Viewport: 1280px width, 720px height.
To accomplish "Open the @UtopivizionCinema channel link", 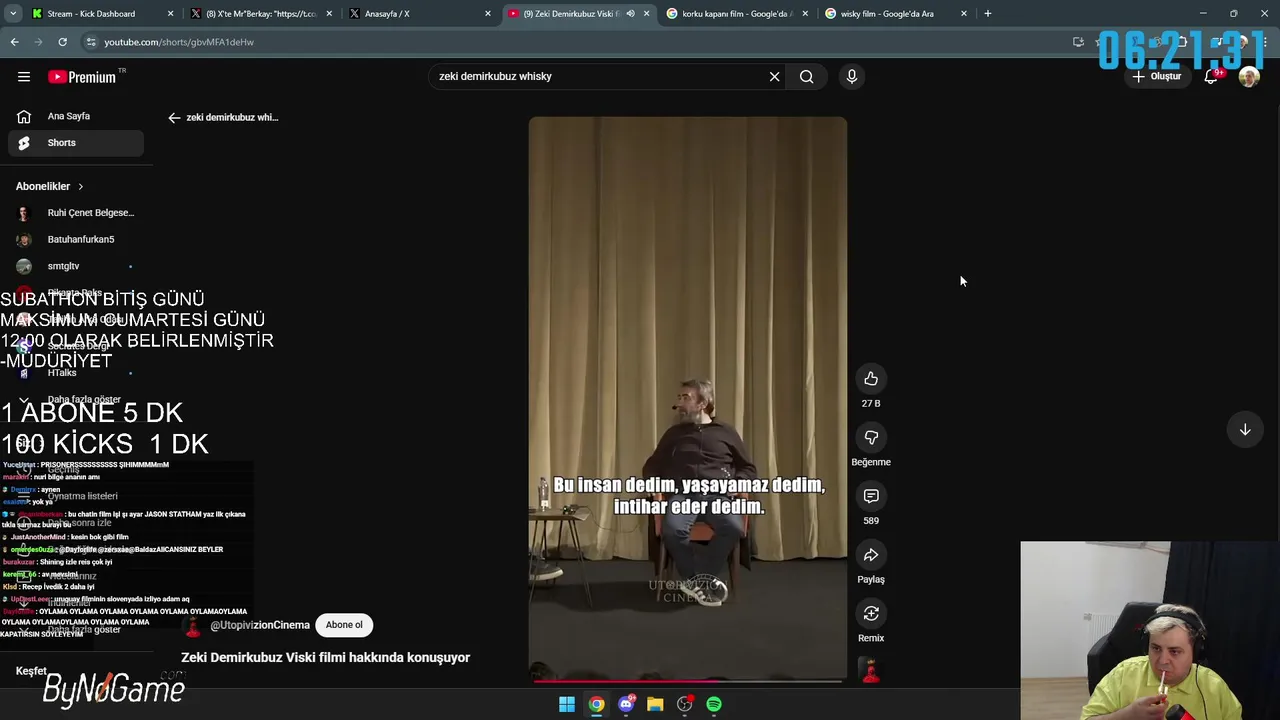I will click(x=260, y=625).
